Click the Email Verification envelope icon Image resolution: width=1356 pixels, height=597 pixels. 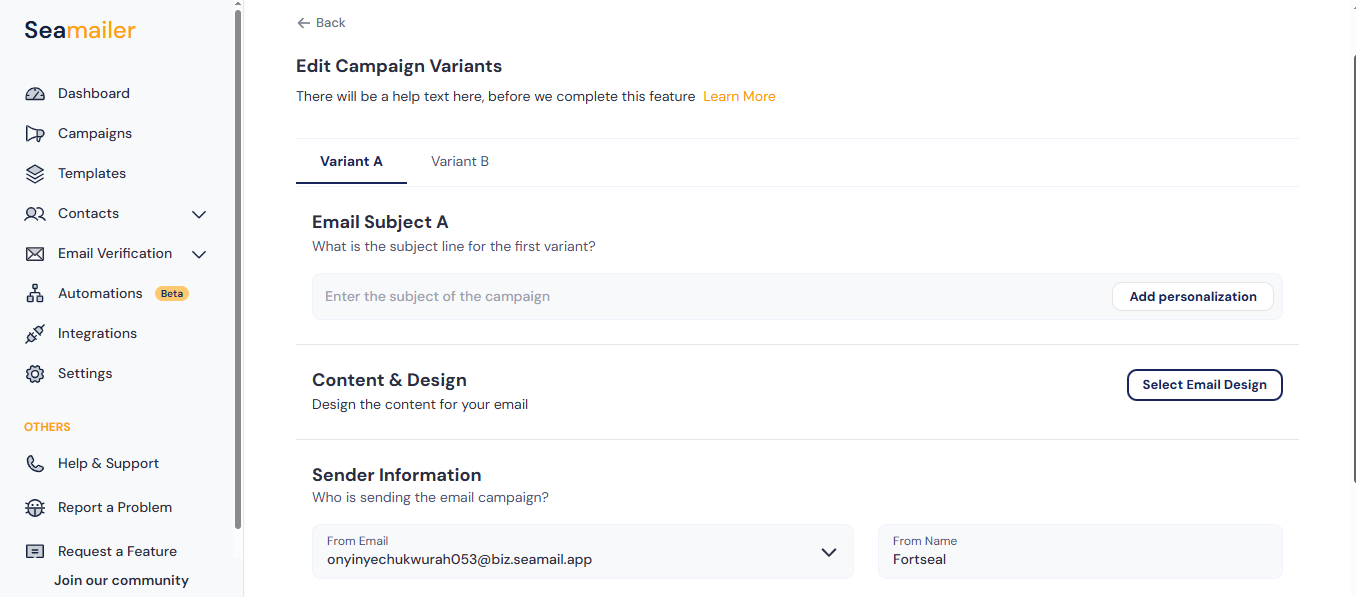[35, 254]
